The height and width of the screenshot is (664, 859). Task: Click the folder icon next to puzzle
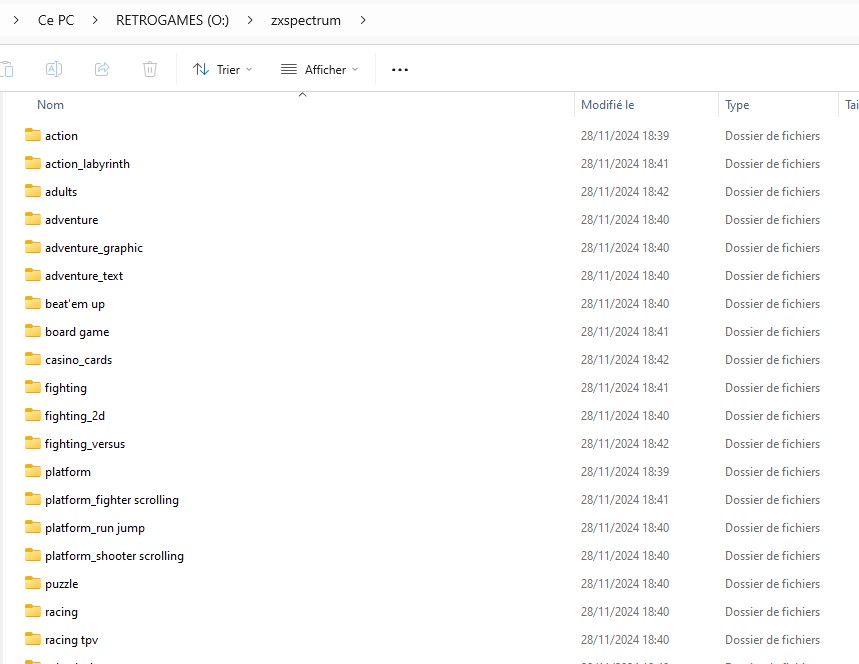click(33, 583)
